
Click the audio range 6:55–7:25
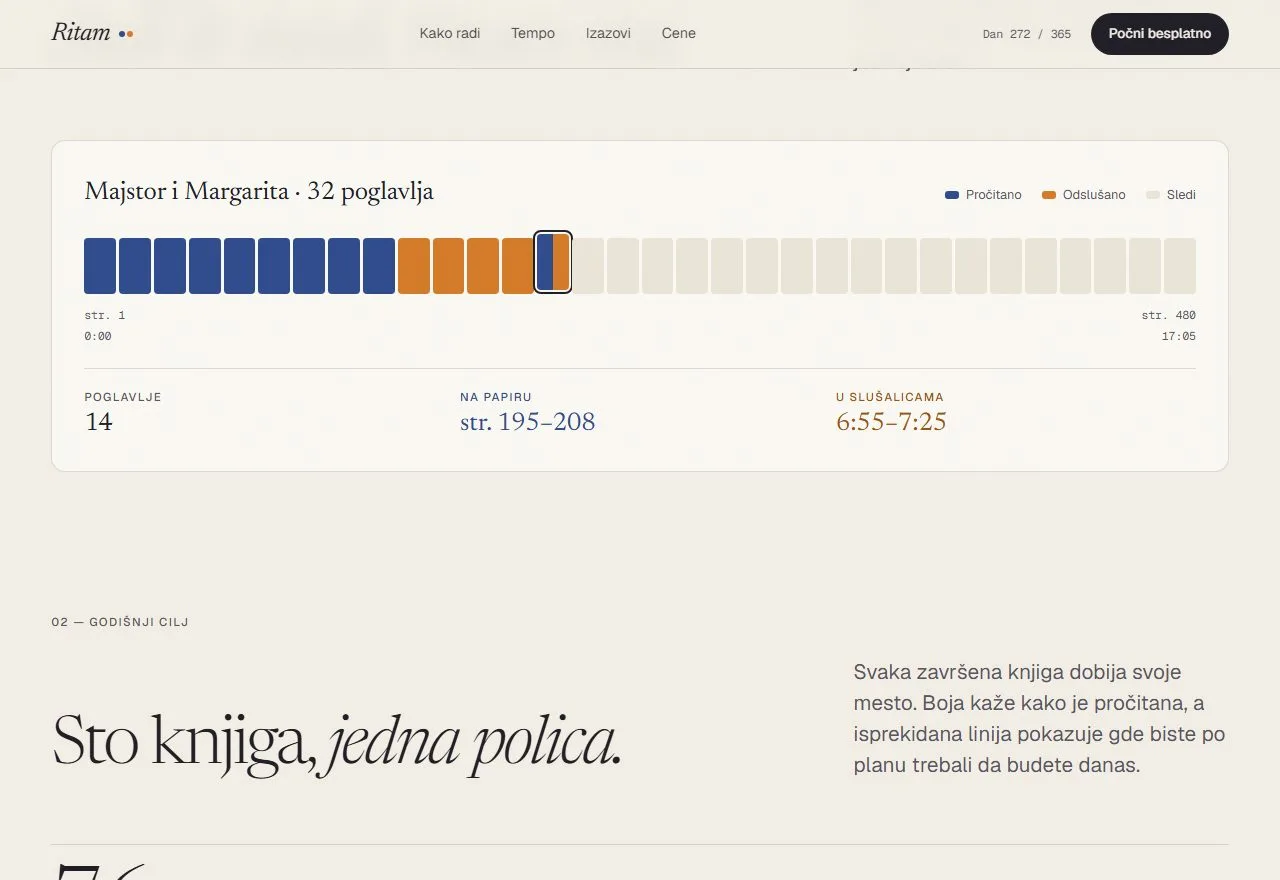[891, 422]
